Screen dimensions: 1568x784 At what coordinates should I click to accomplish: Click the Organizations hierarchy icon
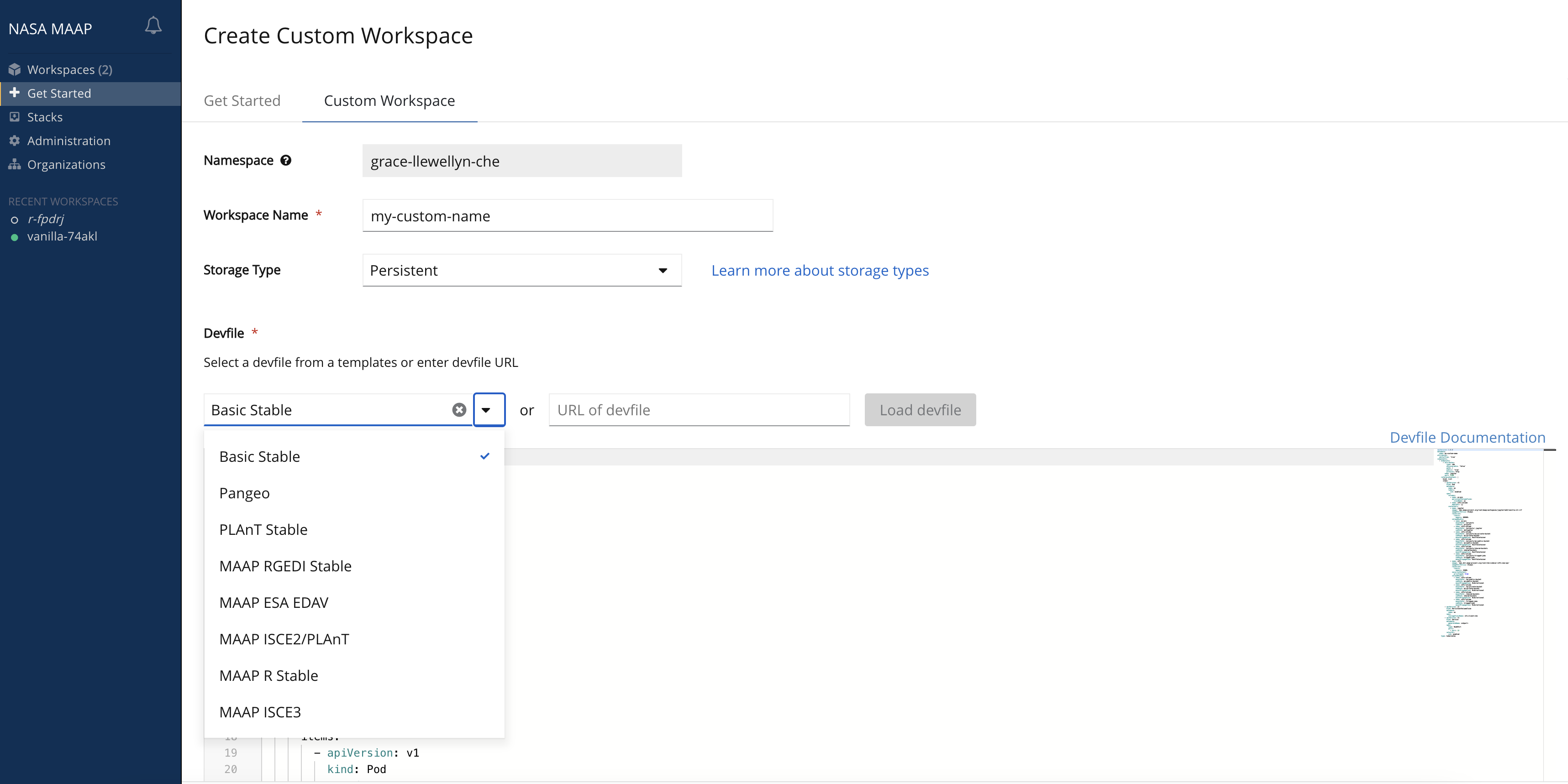pyautogui.click(x=15, y=164)
